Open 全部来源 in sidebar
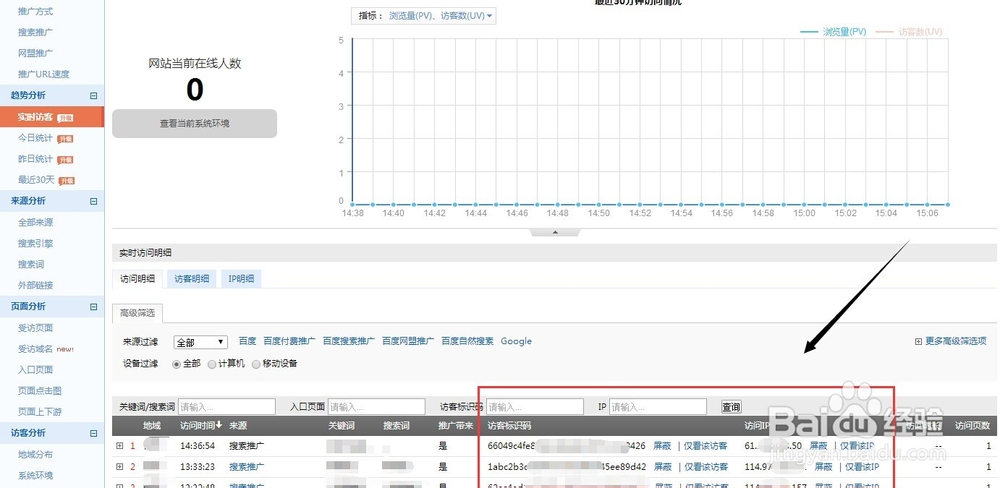The width and height of the screenshot is (1000, 488). tap(35, 222)
